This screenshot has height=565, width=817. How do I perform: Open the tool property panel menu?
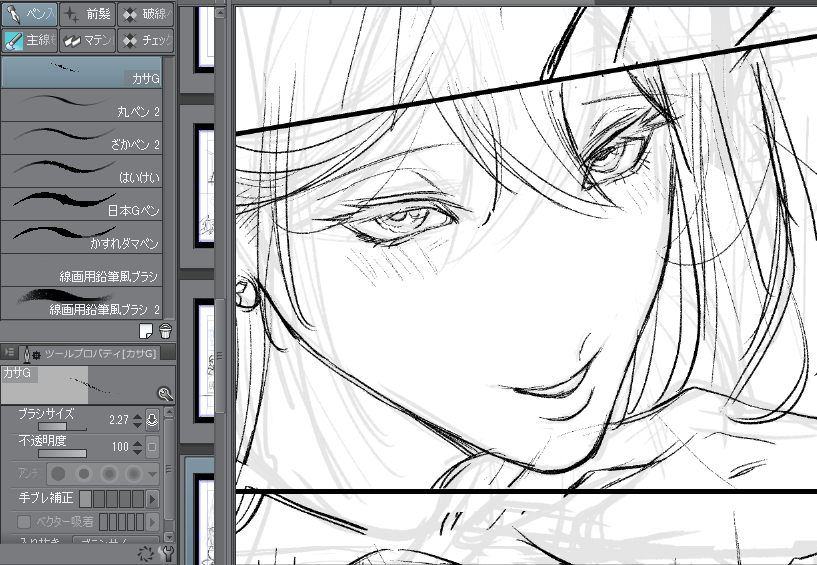click(9, 353)
